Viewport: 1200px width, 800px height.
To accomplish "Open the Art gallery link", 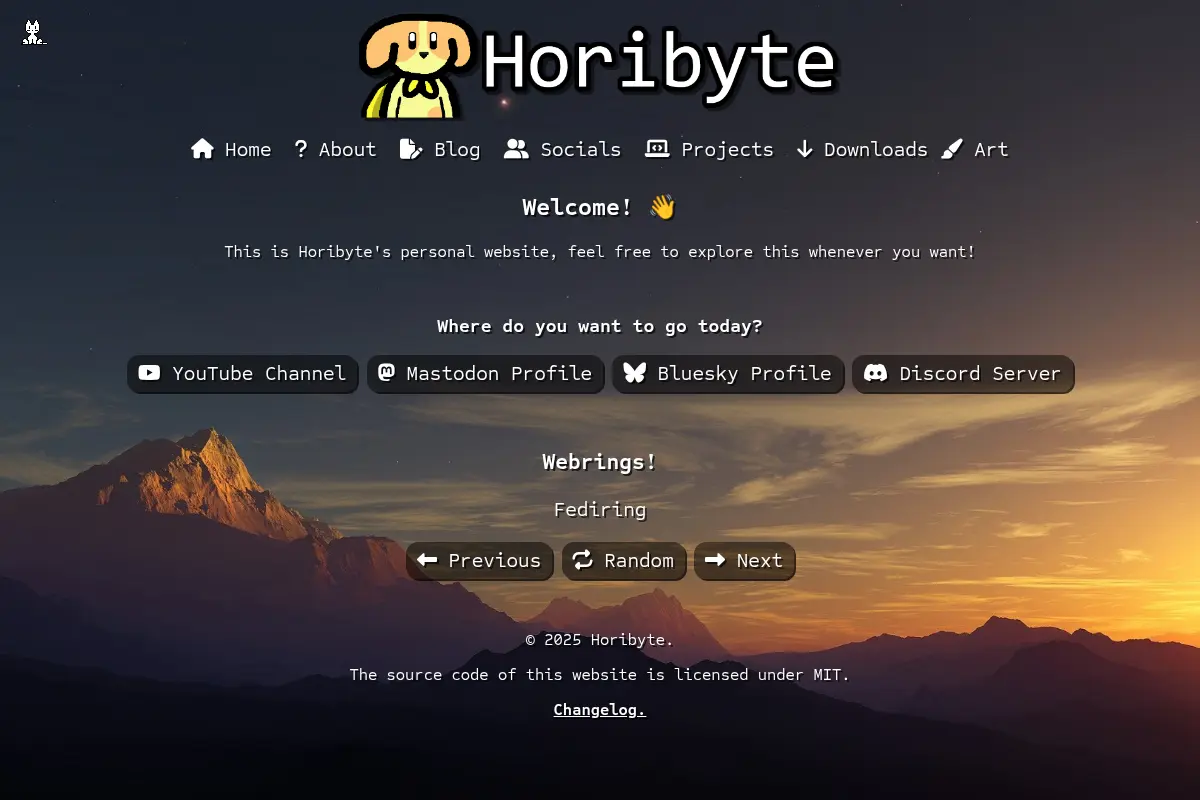I will click(x=975, y=149).
